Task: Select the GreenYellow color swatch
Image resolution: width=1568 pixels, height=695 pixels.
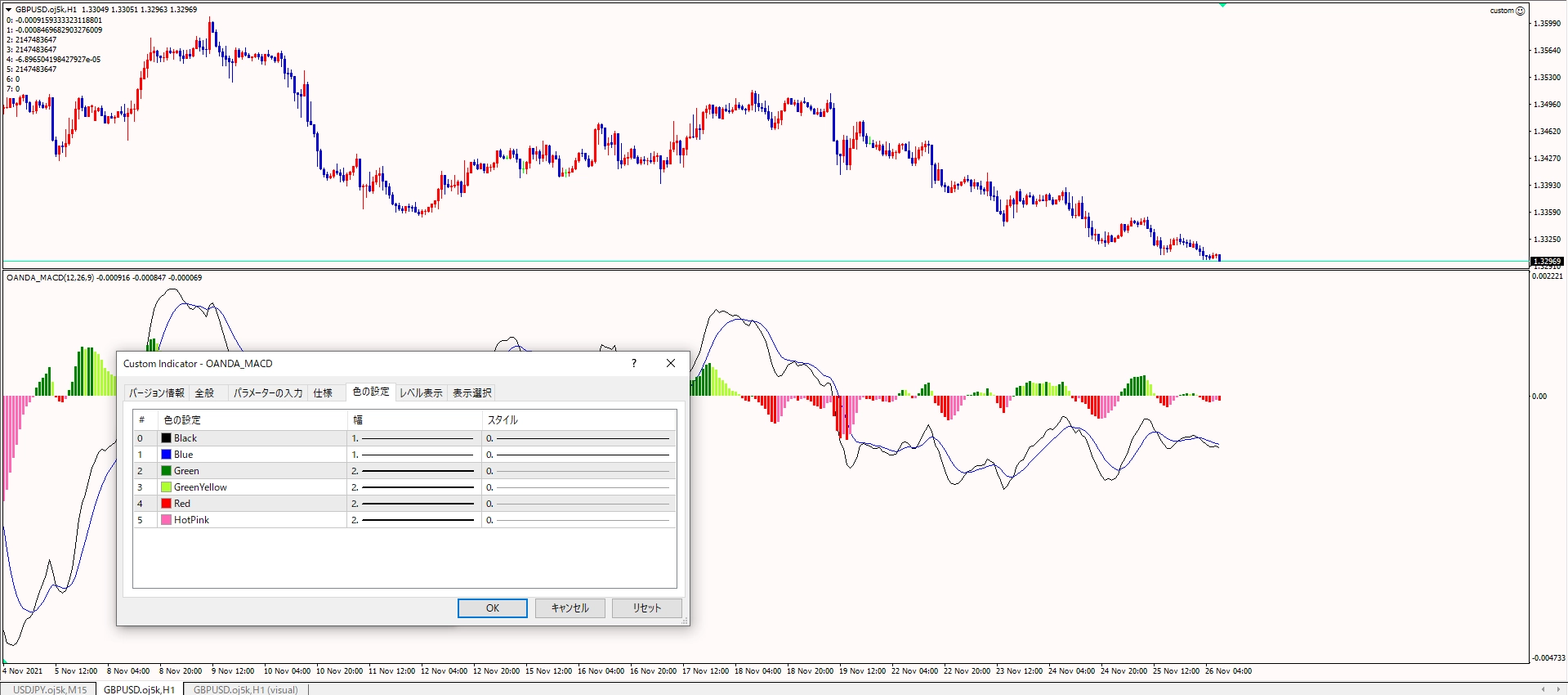Action: 167,487
